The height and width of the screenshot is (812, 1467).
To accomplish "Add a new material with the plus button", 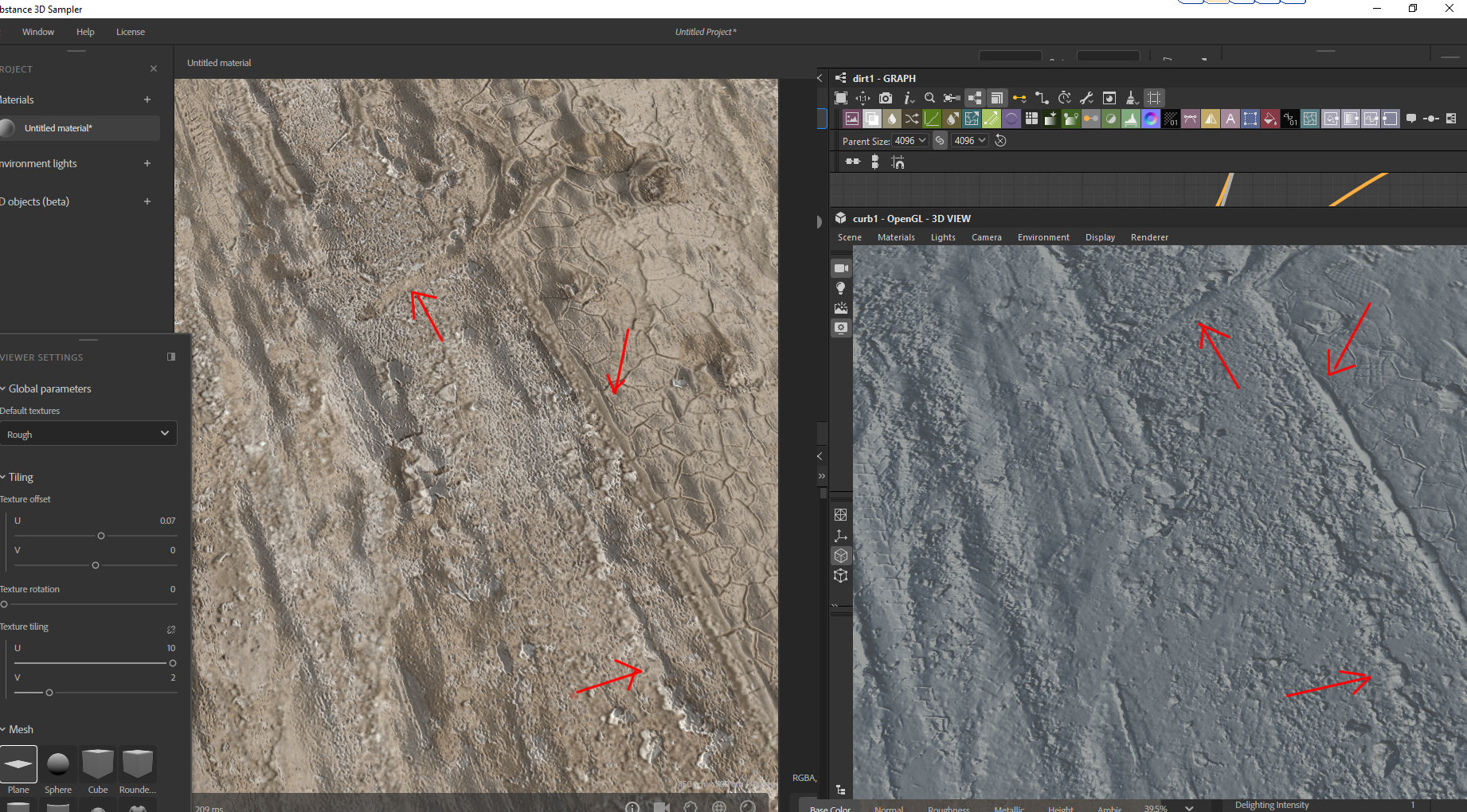I will click(147, 100).
